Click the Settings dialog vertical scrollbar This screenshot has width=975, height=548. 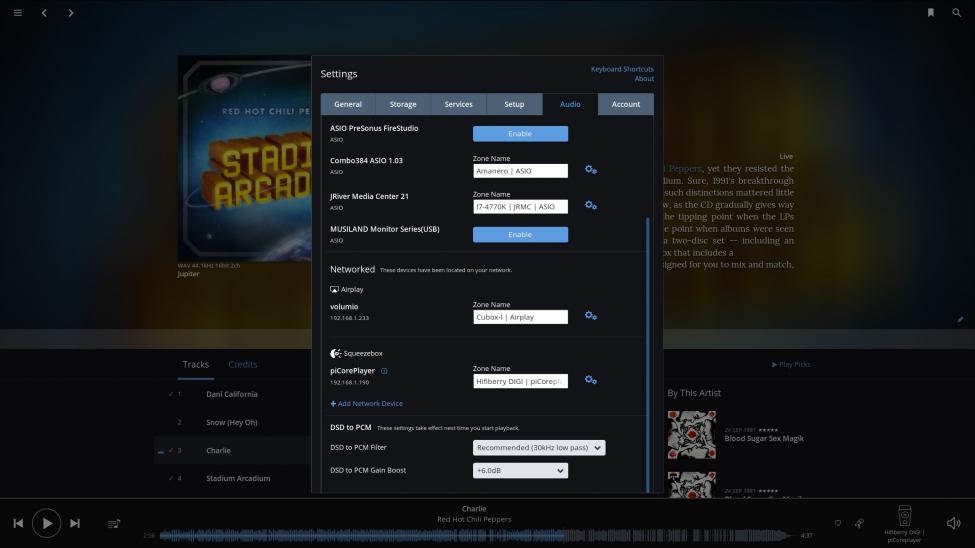point(647,355)
